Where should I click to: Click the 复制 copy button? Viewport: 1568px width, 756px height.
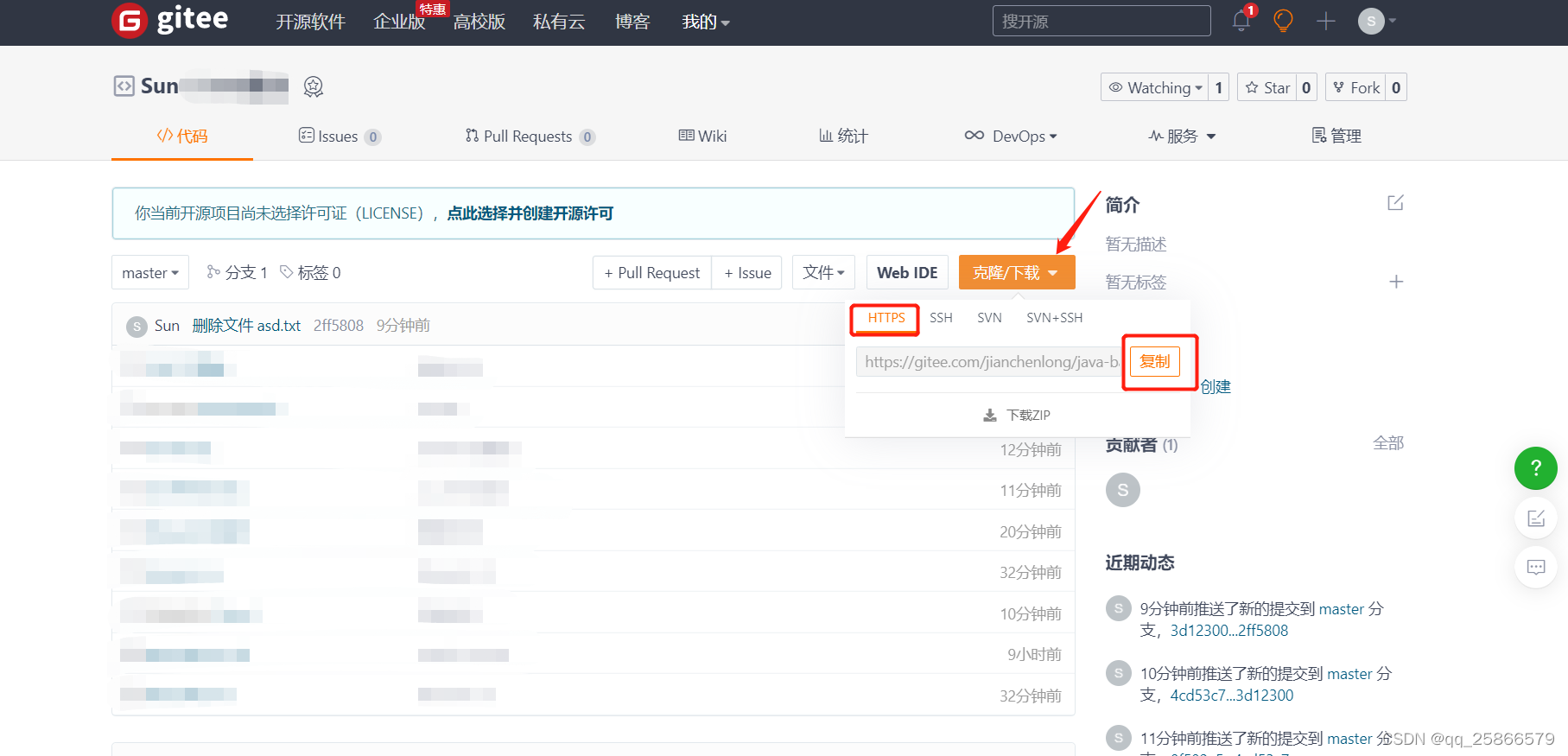tap(1155, 362)
